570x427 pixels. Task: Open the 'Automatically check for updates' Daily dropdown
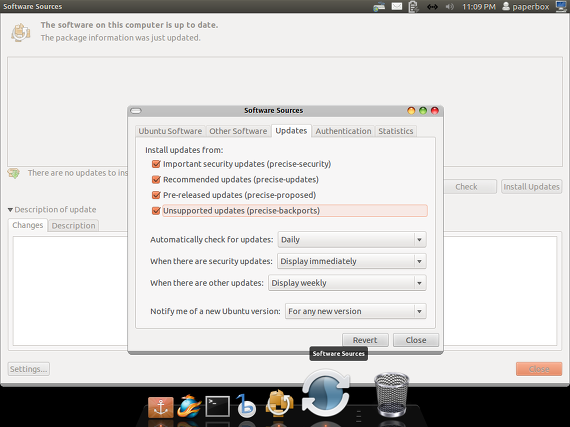pos(352,240)
